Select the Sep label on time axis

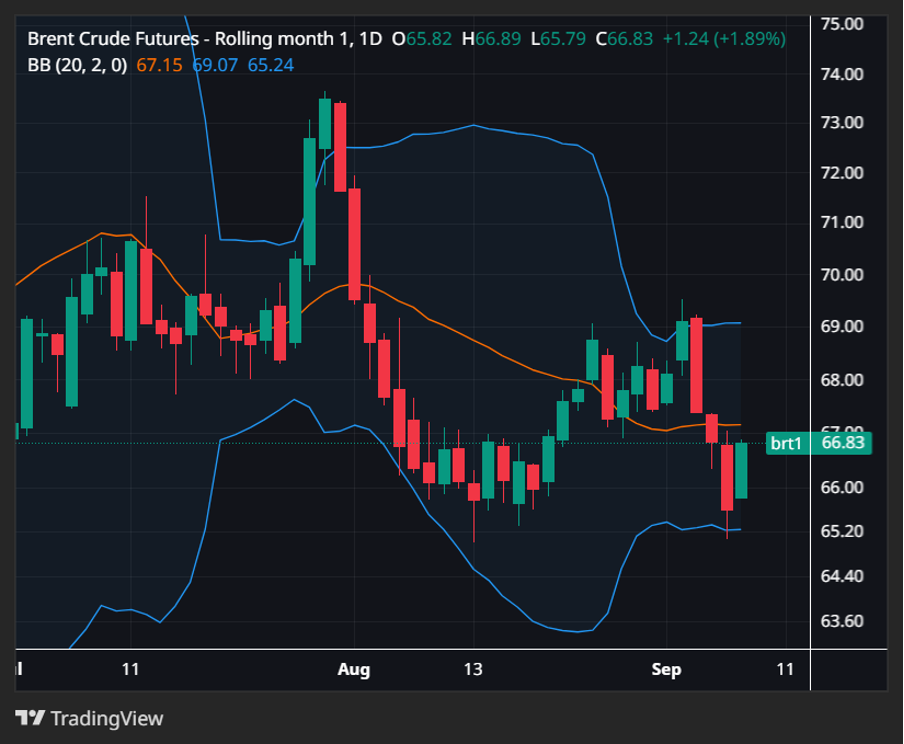pos(666,669)
